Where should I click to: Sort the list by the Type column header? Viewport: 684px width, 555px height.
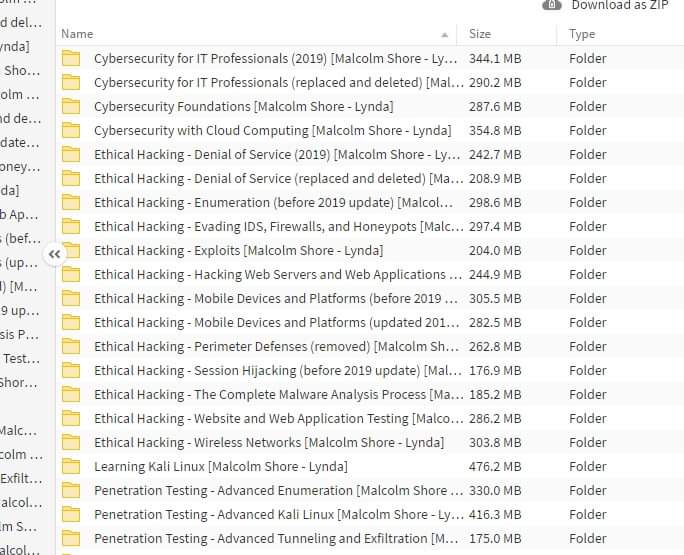coord(582,34)
